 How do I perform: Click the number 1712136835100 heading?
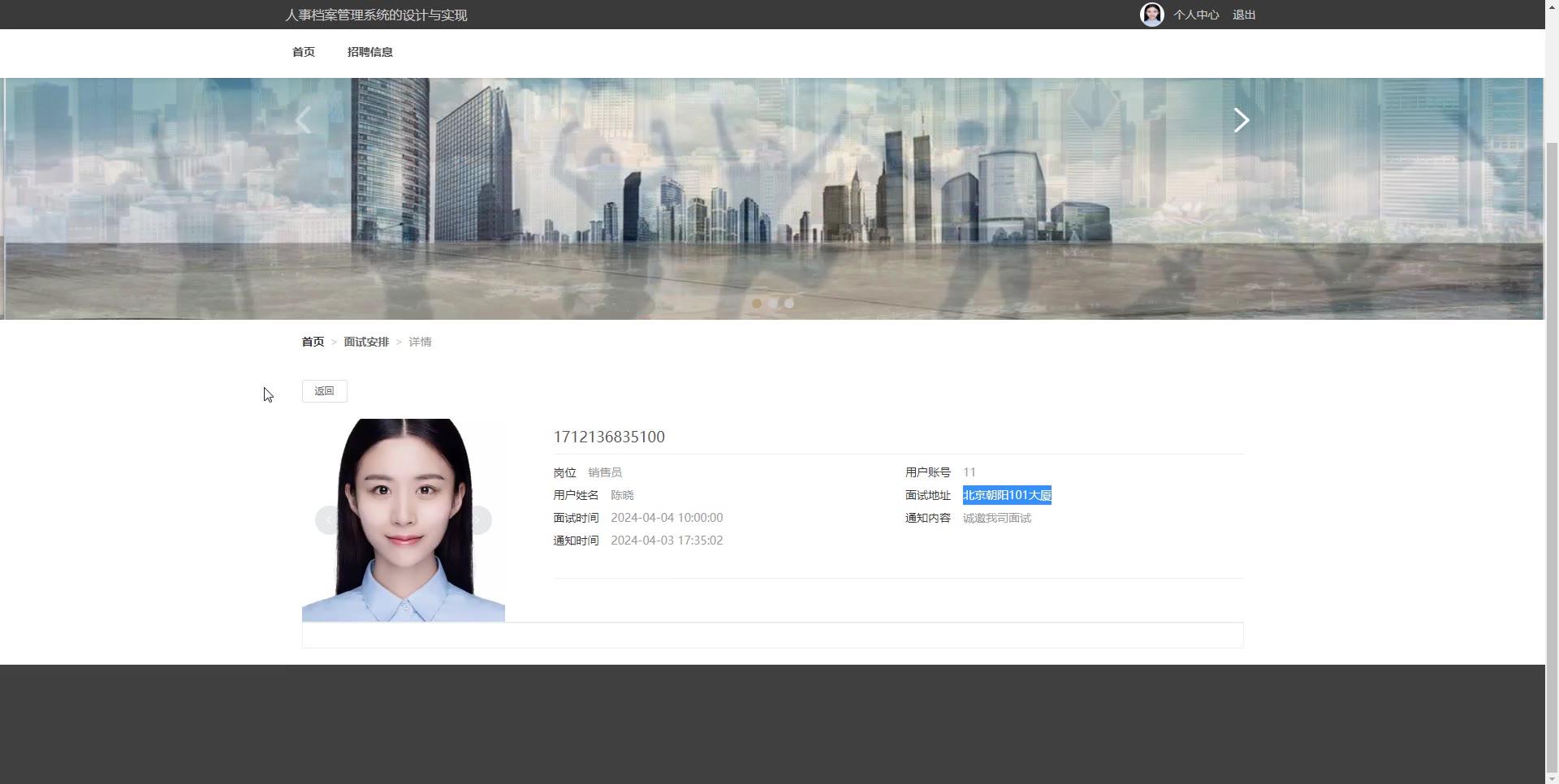[x=609, y=437]
